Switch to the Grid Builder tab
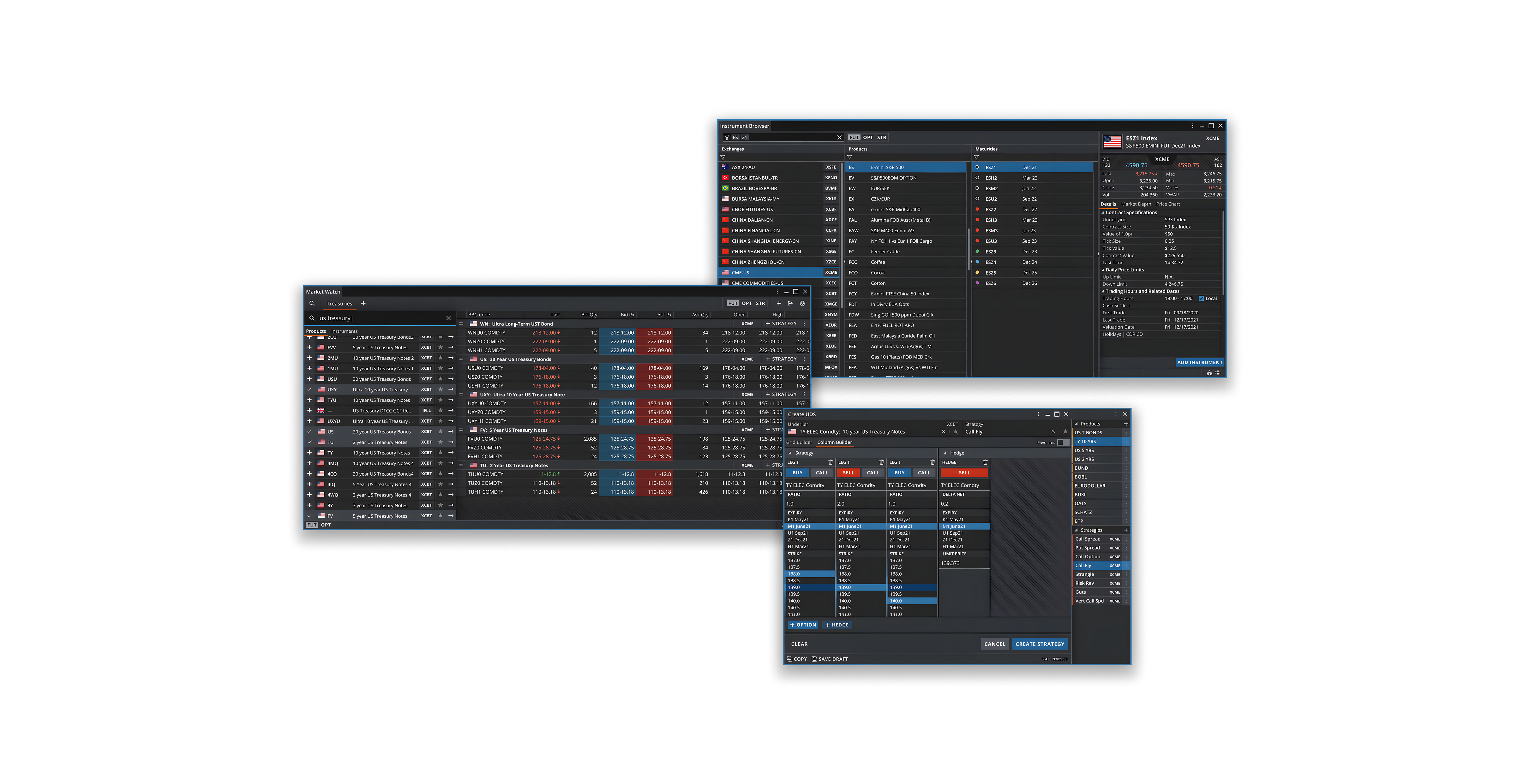This screenshot has width=1529, height=784. click(799, 442)
